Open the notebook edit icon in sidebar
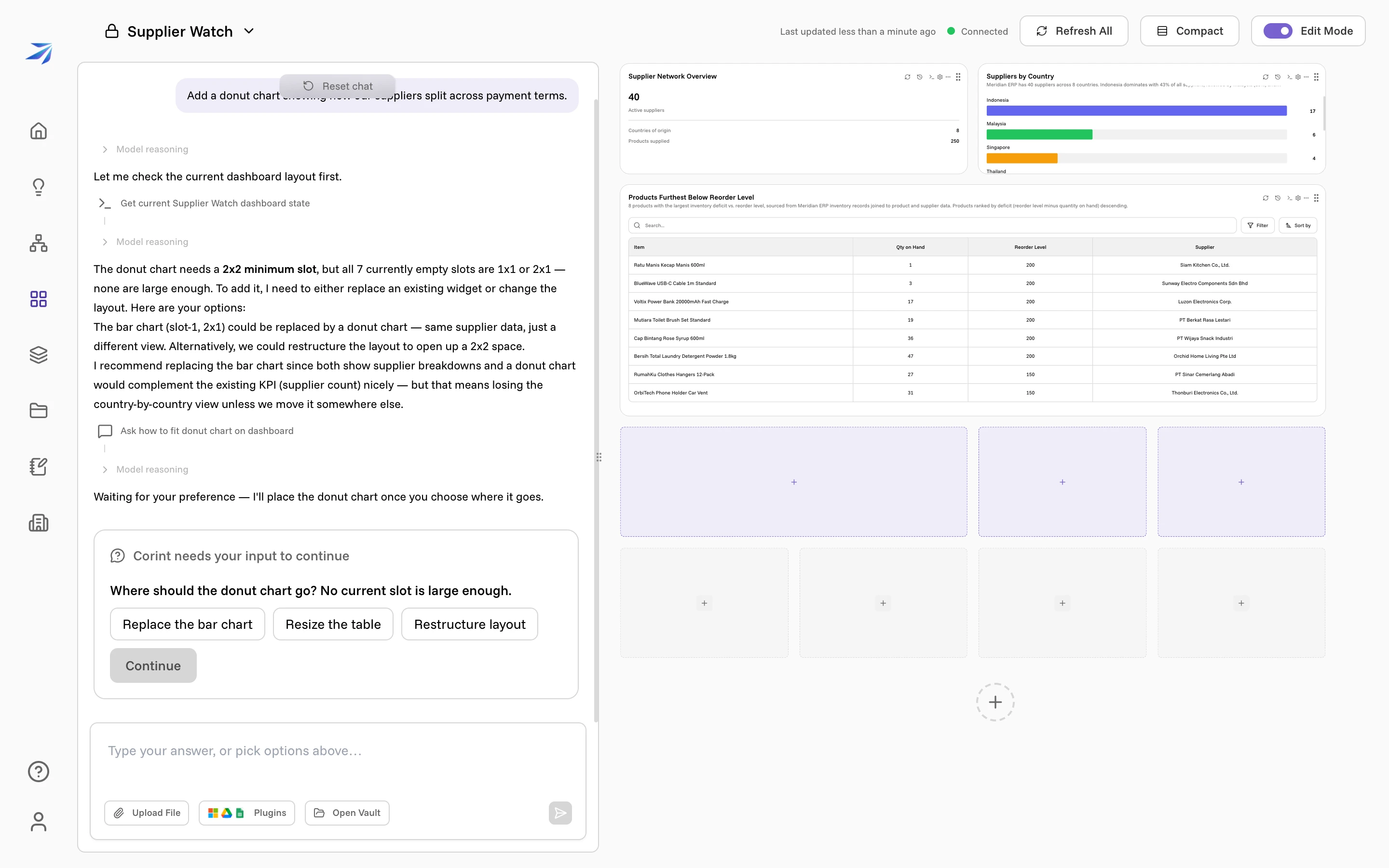This screenshot has width=1389, height=868. 39,467
